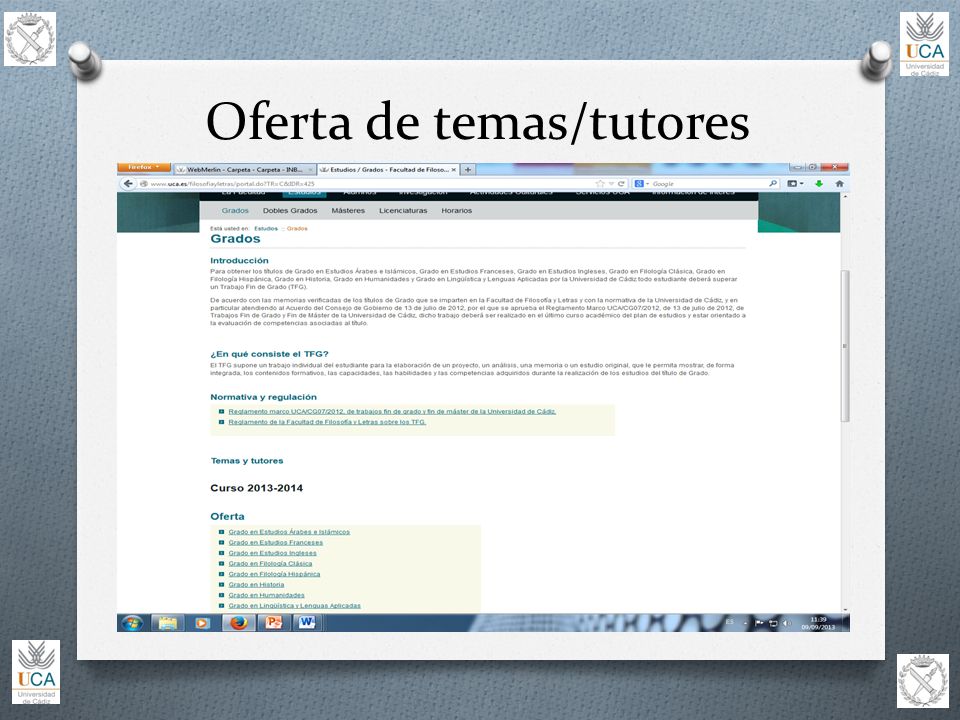Select the Estudios / Grados browser tab

[388, 170]
